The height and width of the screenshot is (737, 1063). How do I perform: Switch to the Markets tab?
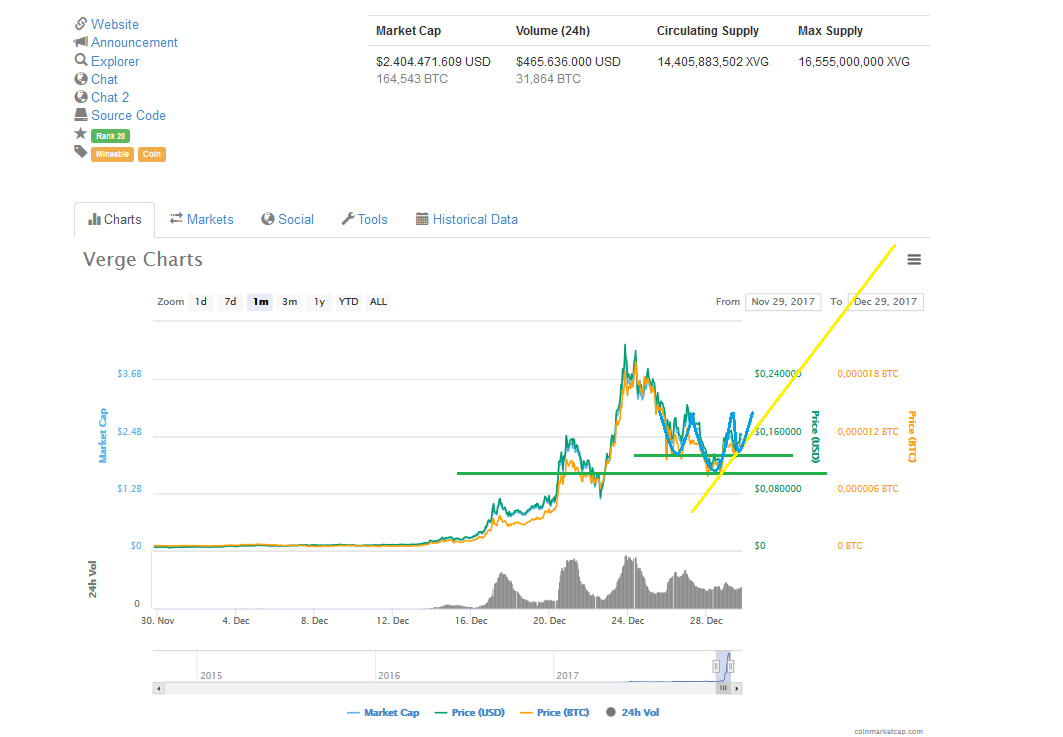202,219
